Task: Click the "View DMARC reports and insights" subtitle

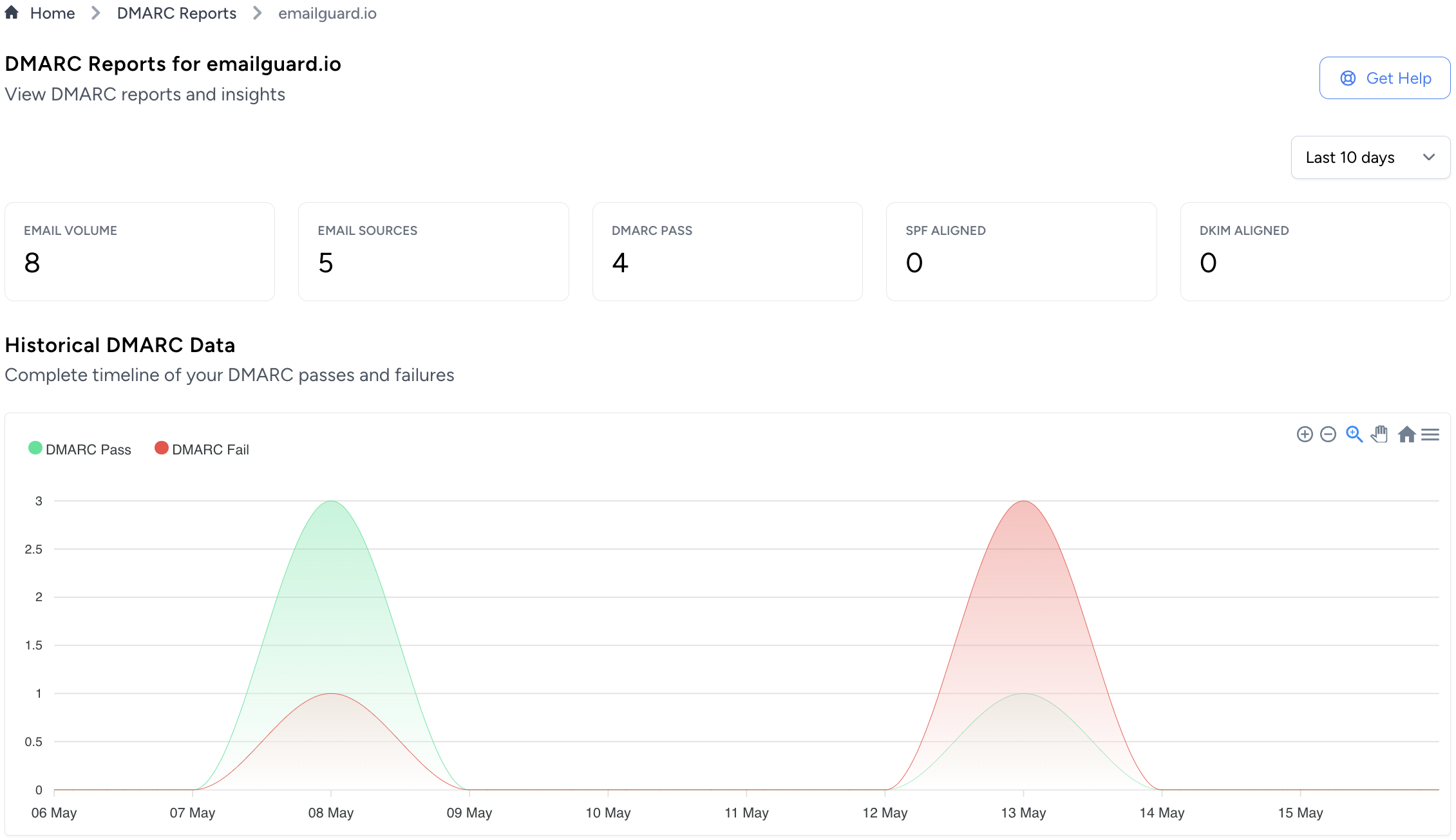Action: (145, 95)
